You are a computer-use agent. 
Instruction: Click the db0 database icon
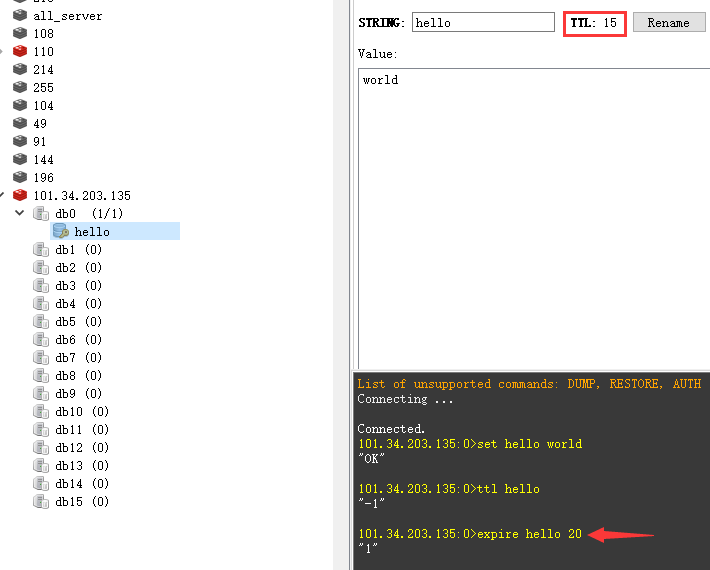pos(41,213)
